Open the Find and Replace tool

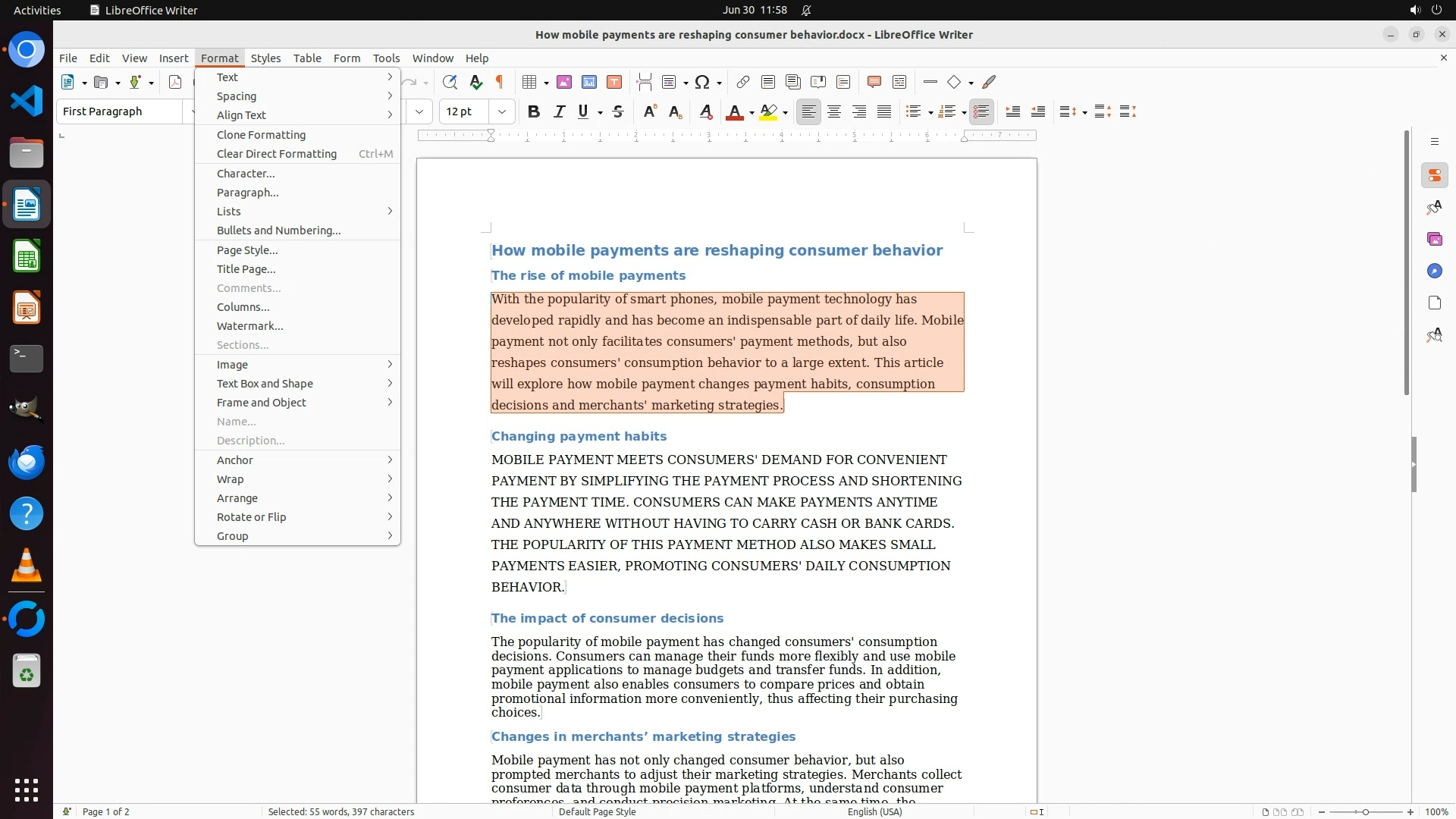click(450, 82)
